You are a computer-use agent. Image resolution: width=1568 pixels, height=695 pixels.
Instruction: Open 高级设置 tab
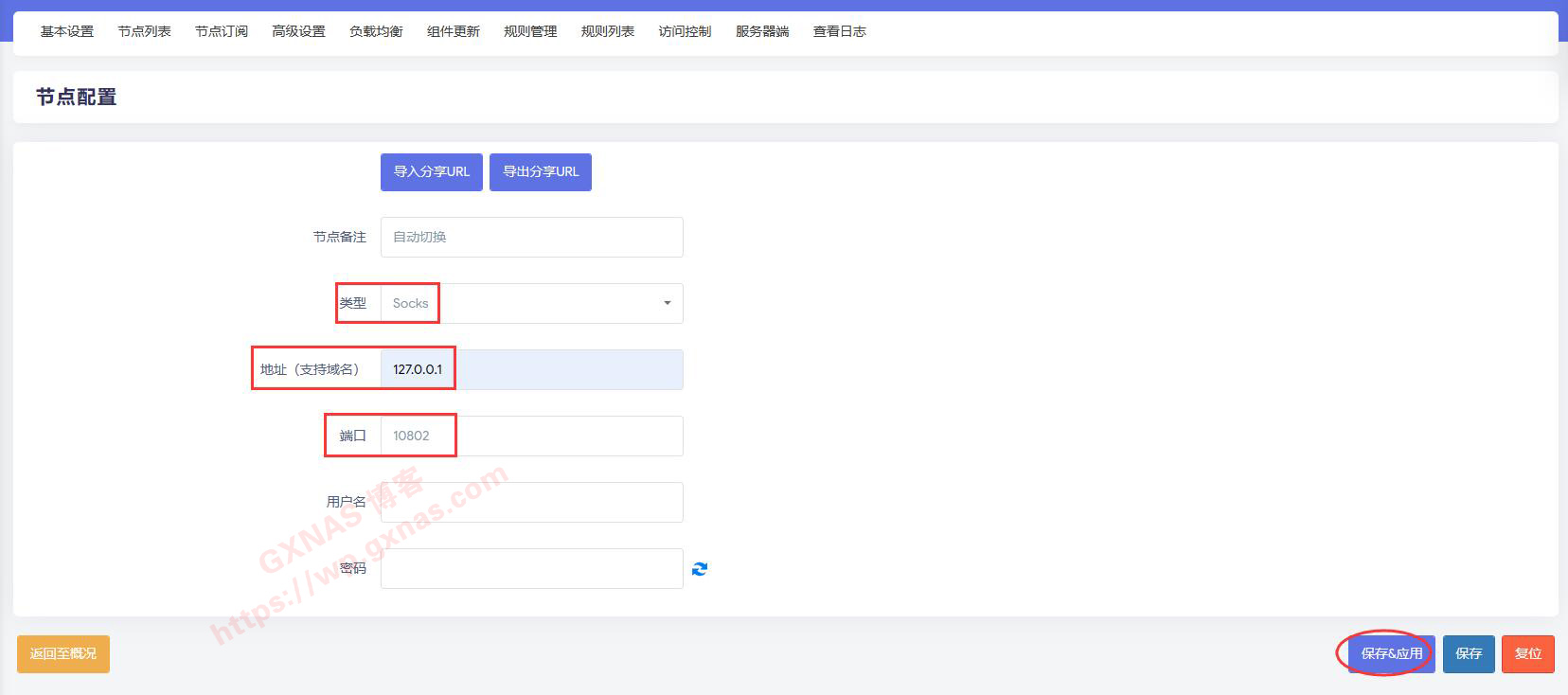298,31
